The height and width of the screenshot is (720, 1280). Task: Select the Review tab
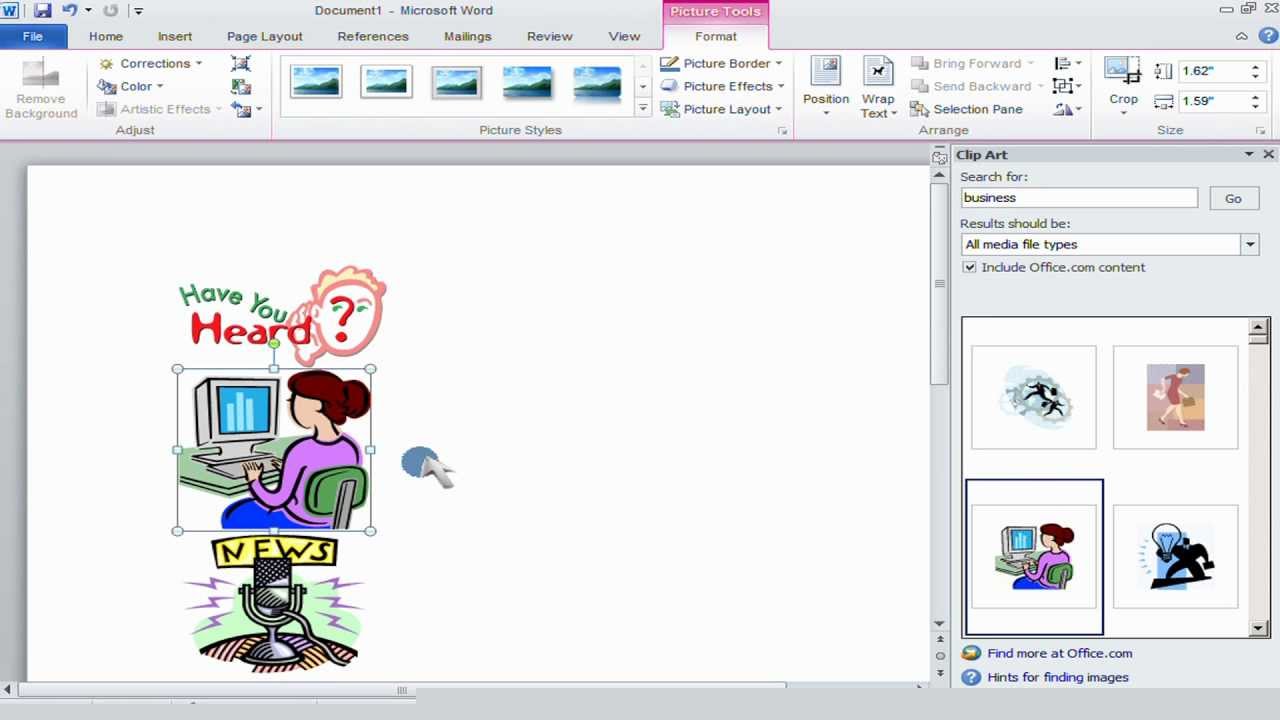(x=550, y=36)
